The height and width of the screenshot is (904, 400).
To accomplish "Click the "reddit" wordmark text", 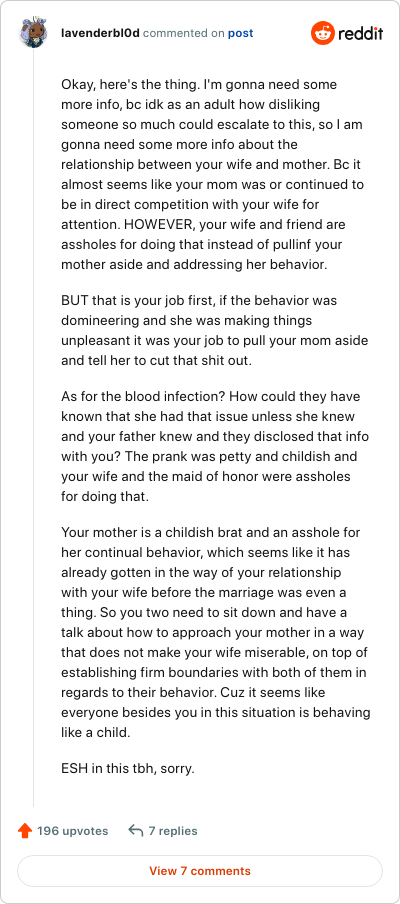I will click(361, 33).
